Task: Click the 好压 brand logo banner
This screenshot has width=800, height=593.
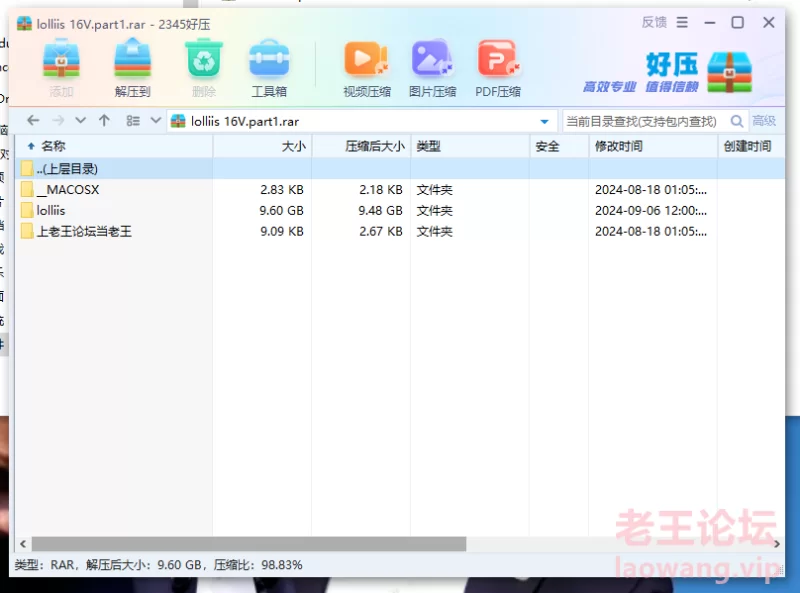Action: point(667,72)
